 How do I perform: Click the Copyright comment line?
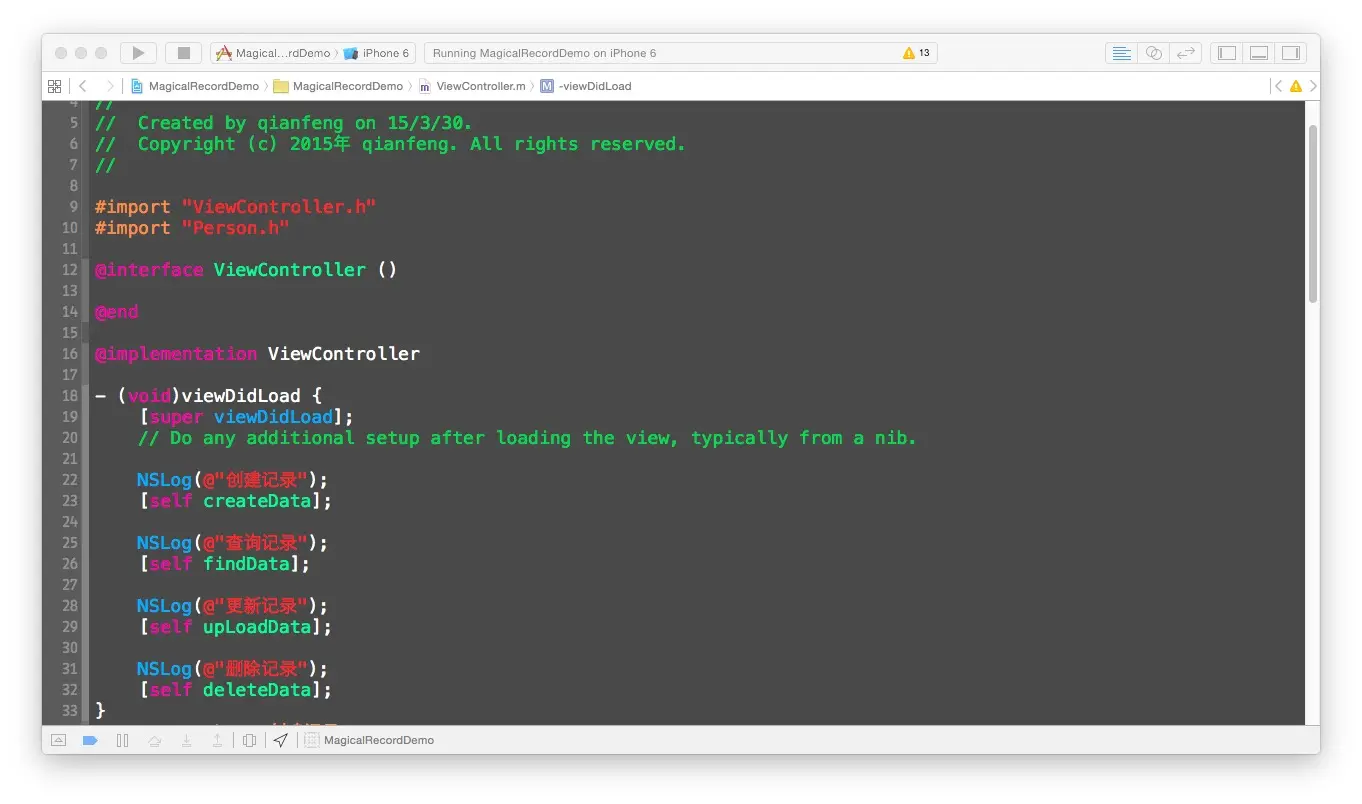[x=390, y=144]
